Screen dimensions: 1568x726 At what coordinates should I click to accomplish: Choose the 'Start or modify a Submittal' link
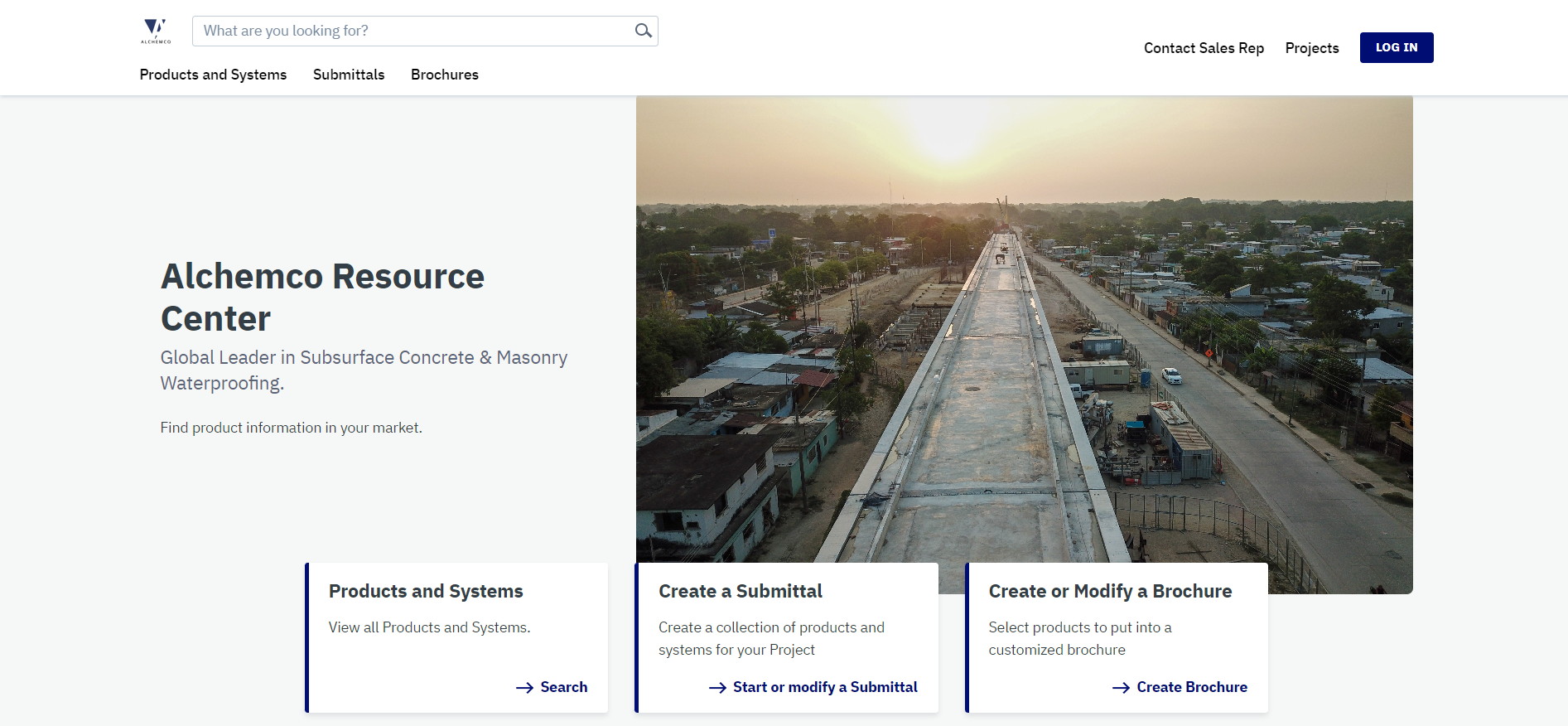[825, 687]
